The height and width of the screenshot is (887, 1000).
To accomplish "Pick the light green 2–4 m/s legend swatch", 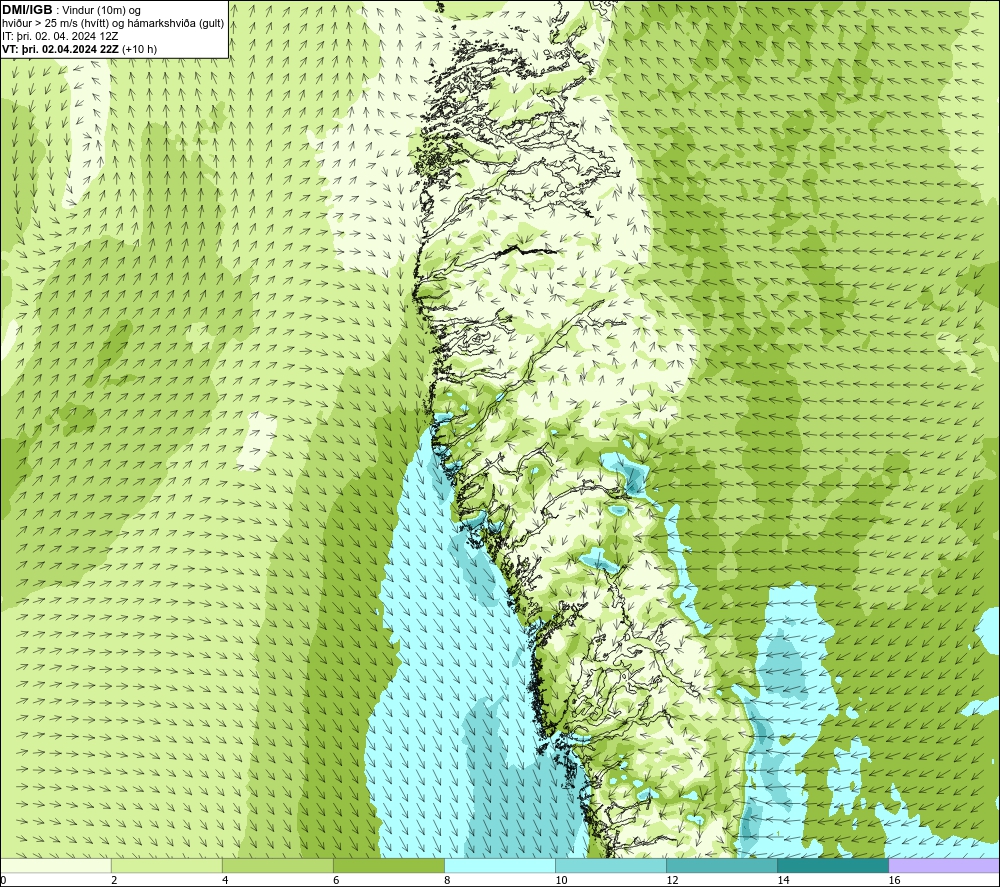I will (x=166, y=865).
